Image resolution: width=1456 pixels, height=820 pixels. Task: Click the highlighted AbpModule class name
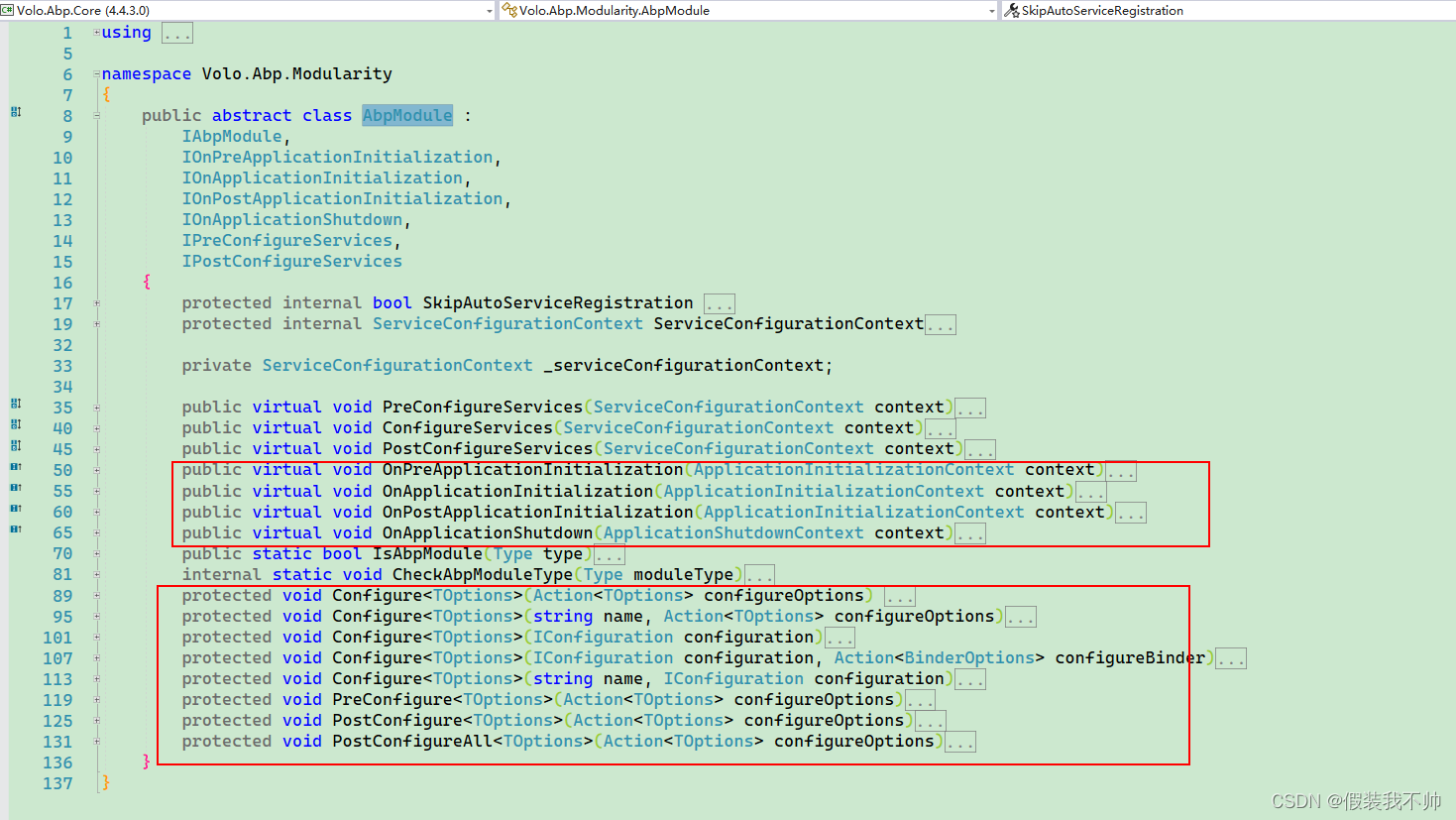(x=407, y=115)
